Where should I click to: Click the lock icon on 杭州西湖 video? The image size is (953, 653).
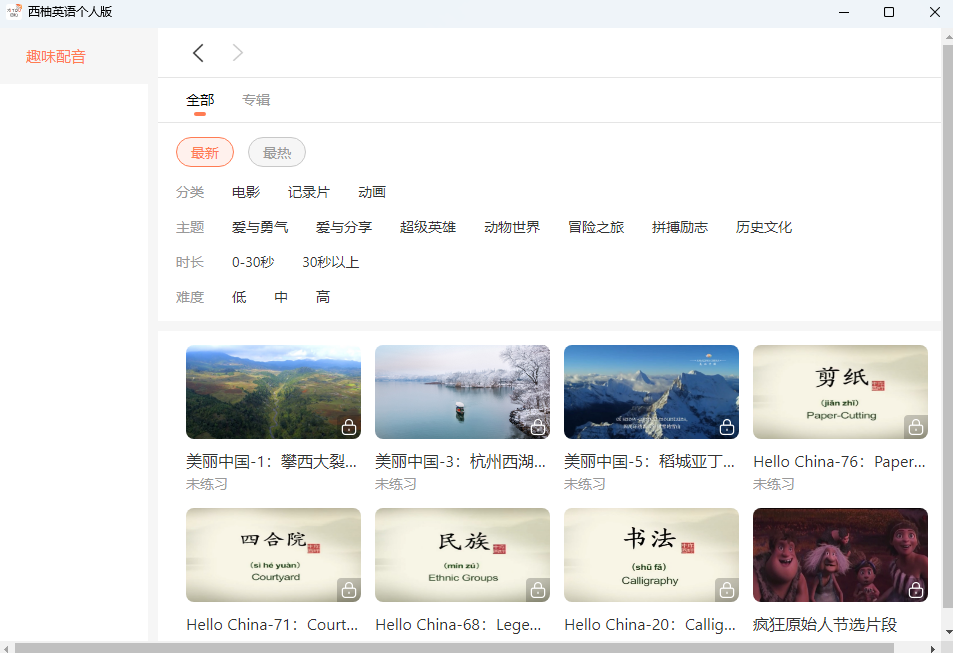[x=537, y=426]
